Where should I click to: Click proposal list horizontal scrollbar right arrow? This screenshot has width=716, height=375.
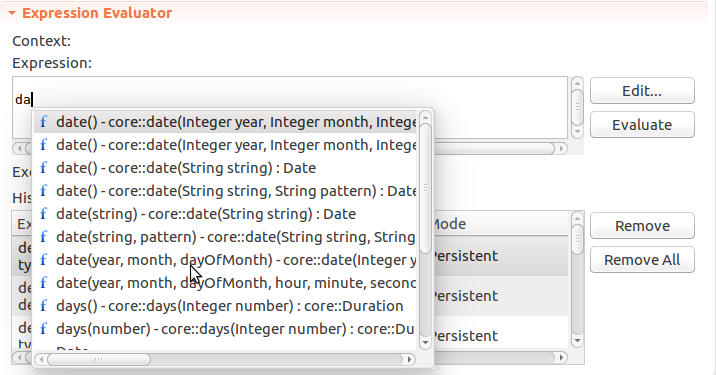[x=410, y=359]
